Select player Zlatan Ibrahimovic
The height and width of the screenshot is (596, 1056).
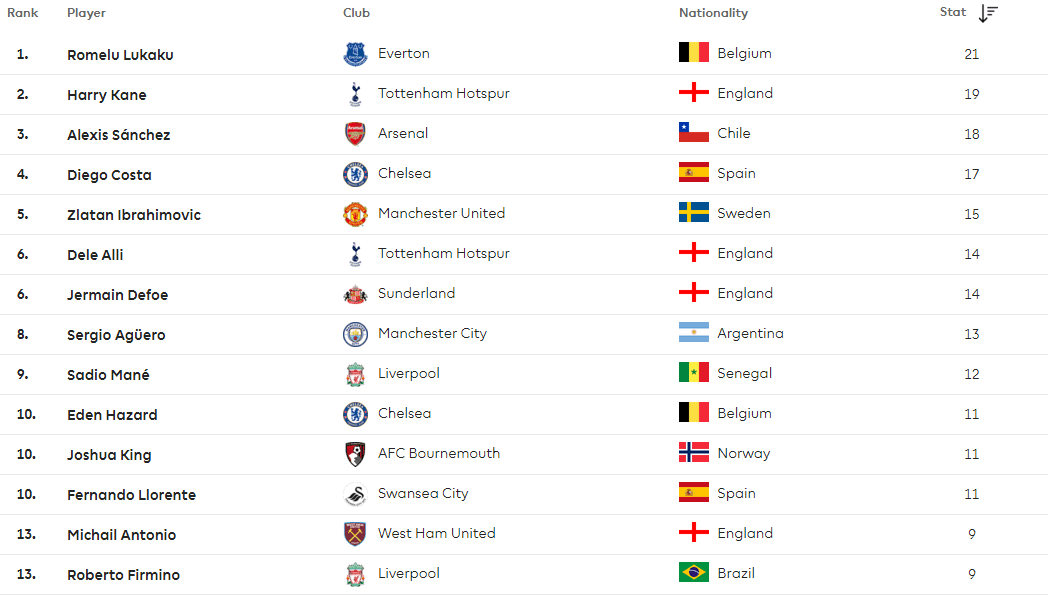pos(133,215)
